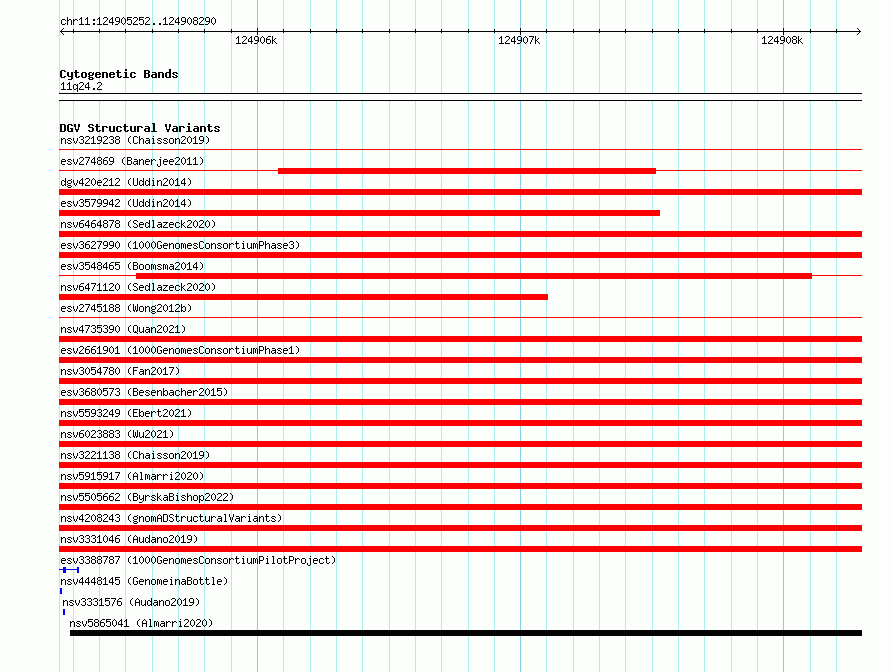Click nsv5505662 (ByrskaBishop2022) label

pos(147,497)
